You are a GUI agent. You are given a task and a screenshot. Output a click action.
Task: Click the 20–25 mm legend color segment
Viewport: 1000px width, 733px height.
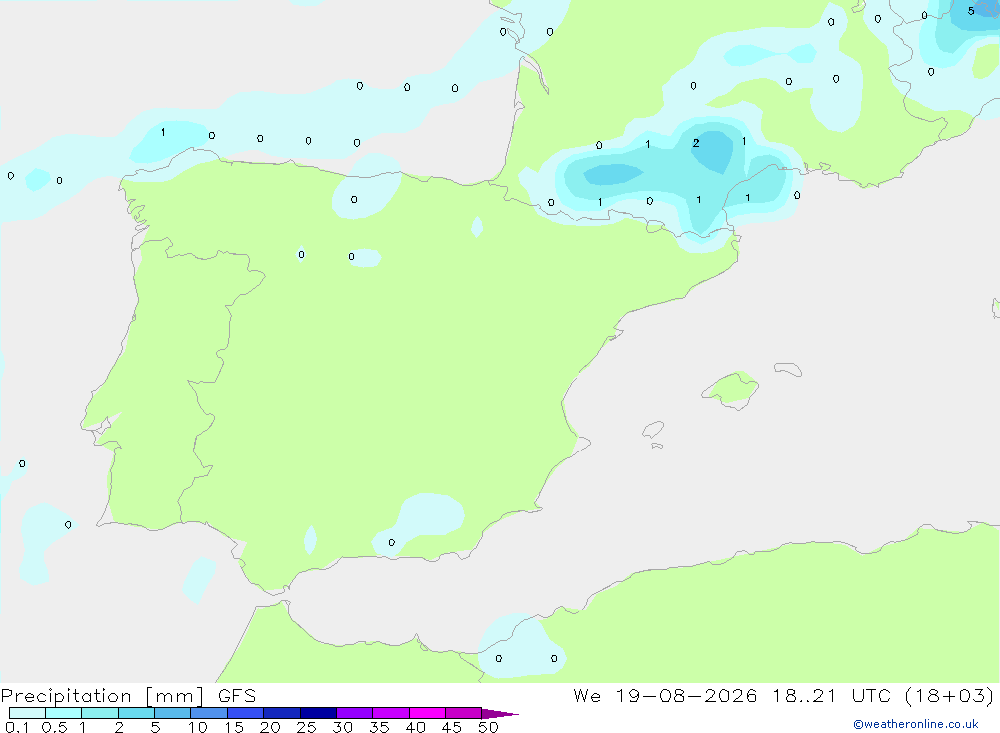[x=281, y=713]
